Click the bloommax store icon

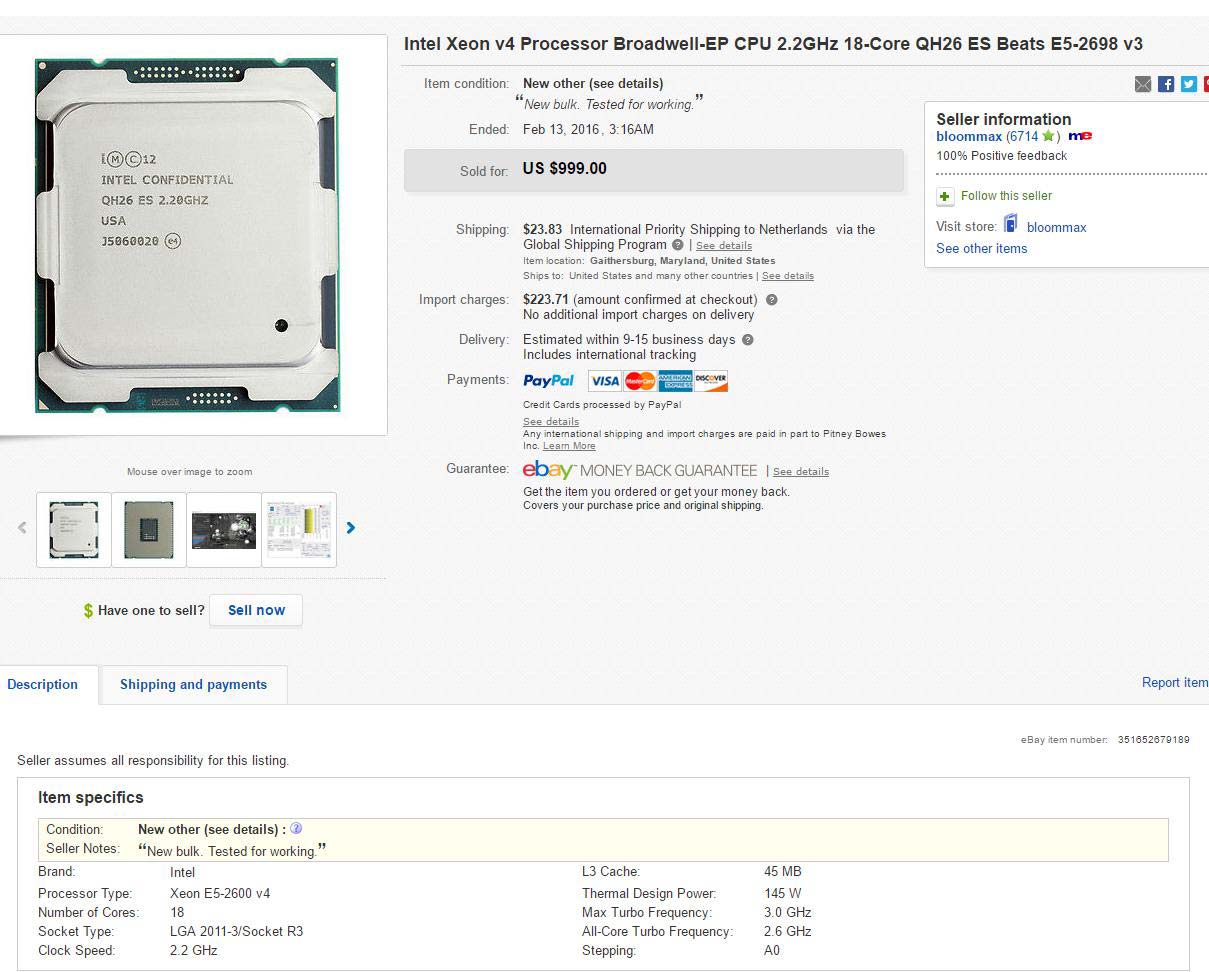1010,224
